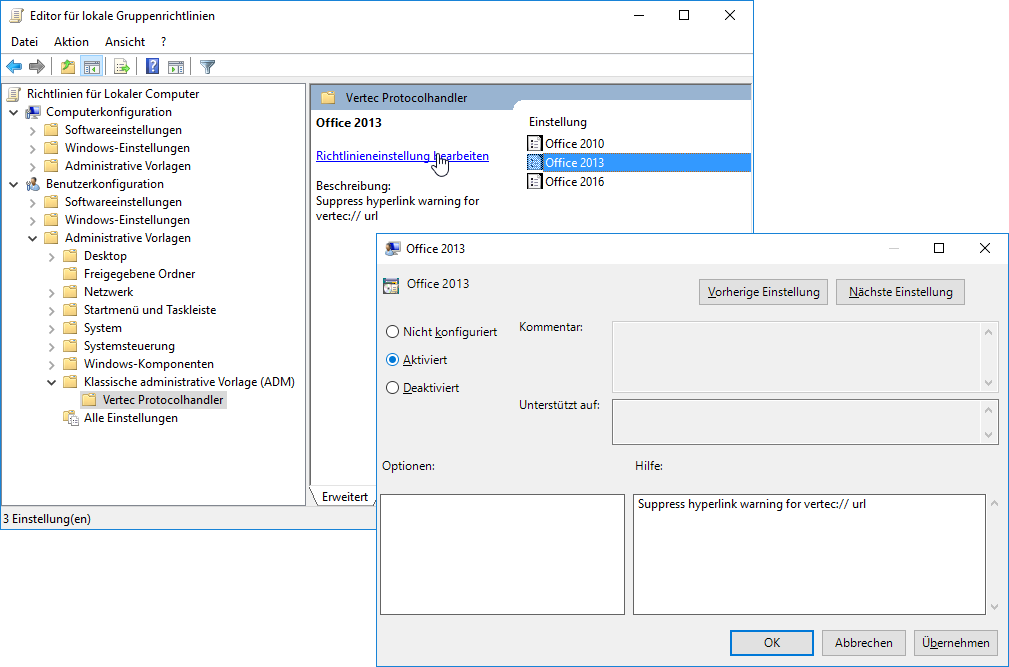Select the 'Aktiviert' radio option
Viewport: 1009px width, 667px height.
pos(393,360)
